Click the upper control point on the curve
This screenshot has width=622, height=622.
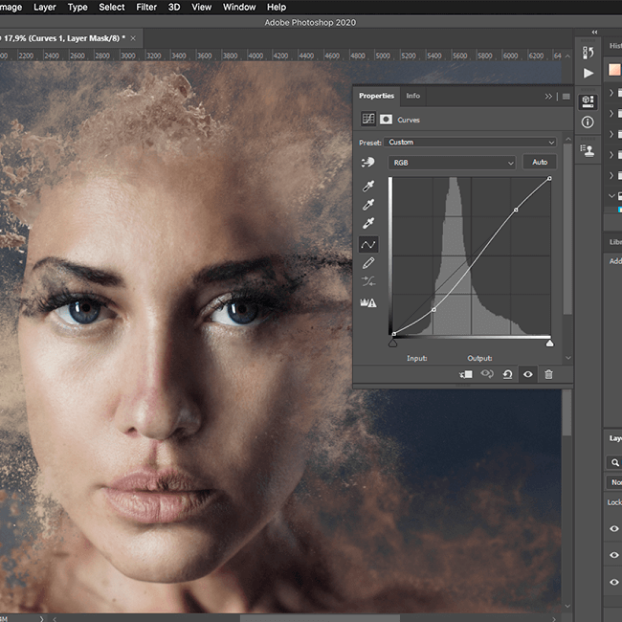point(516,210)
